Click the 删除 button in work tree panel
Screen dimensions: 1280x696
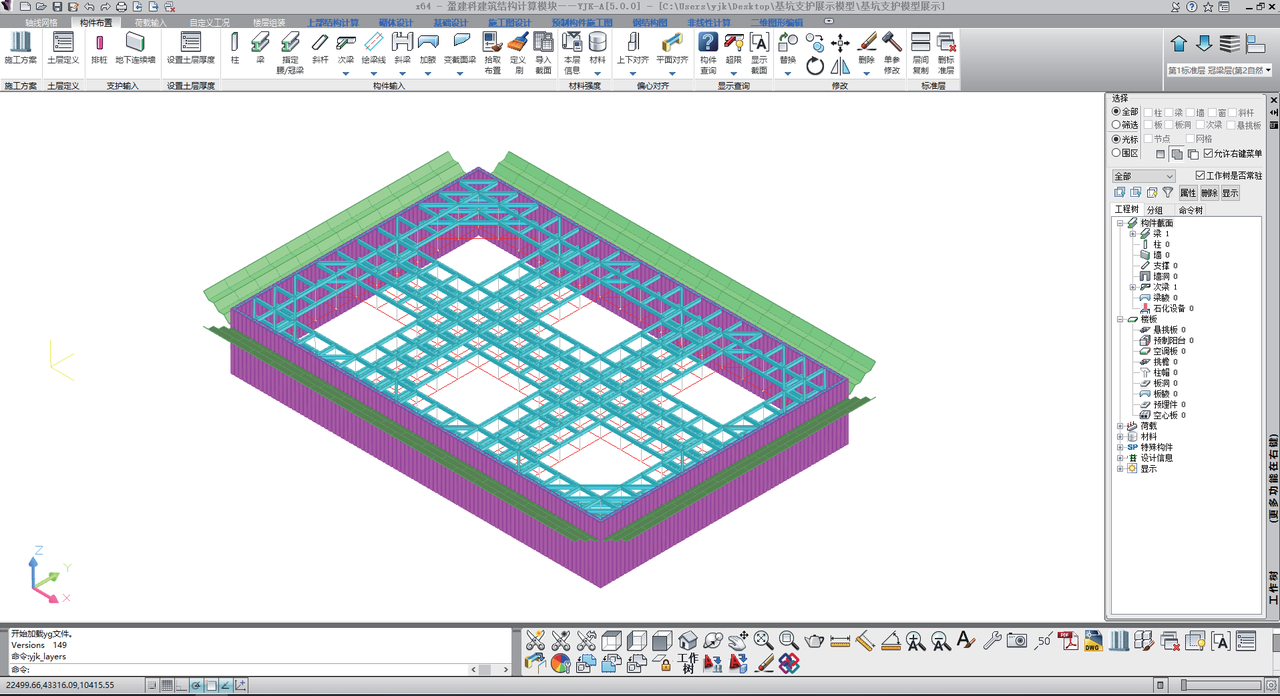coord(1209,193)
